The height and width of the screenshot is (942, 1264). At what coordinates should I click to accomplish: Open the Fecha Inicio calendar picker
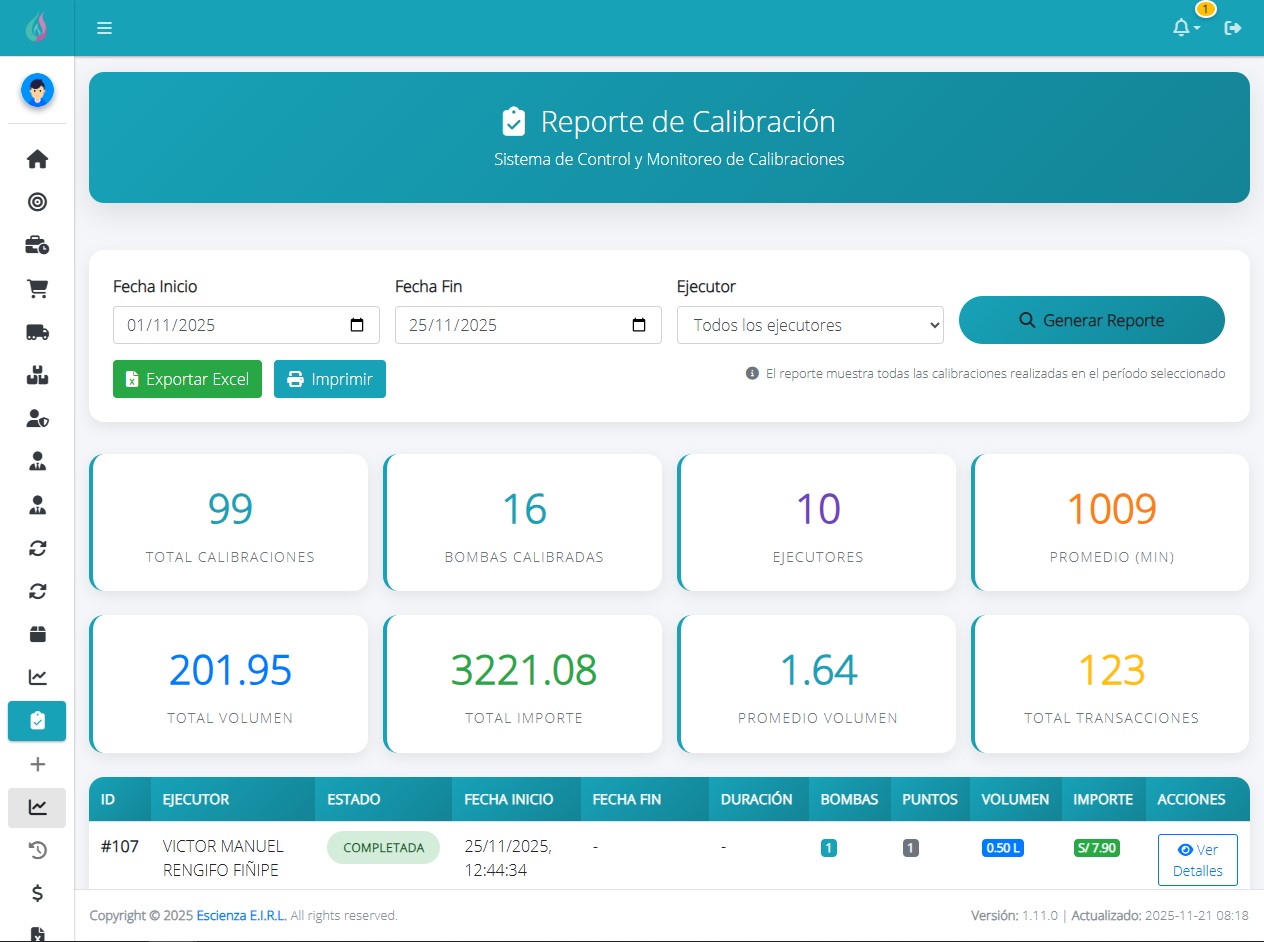click(357, 325)
